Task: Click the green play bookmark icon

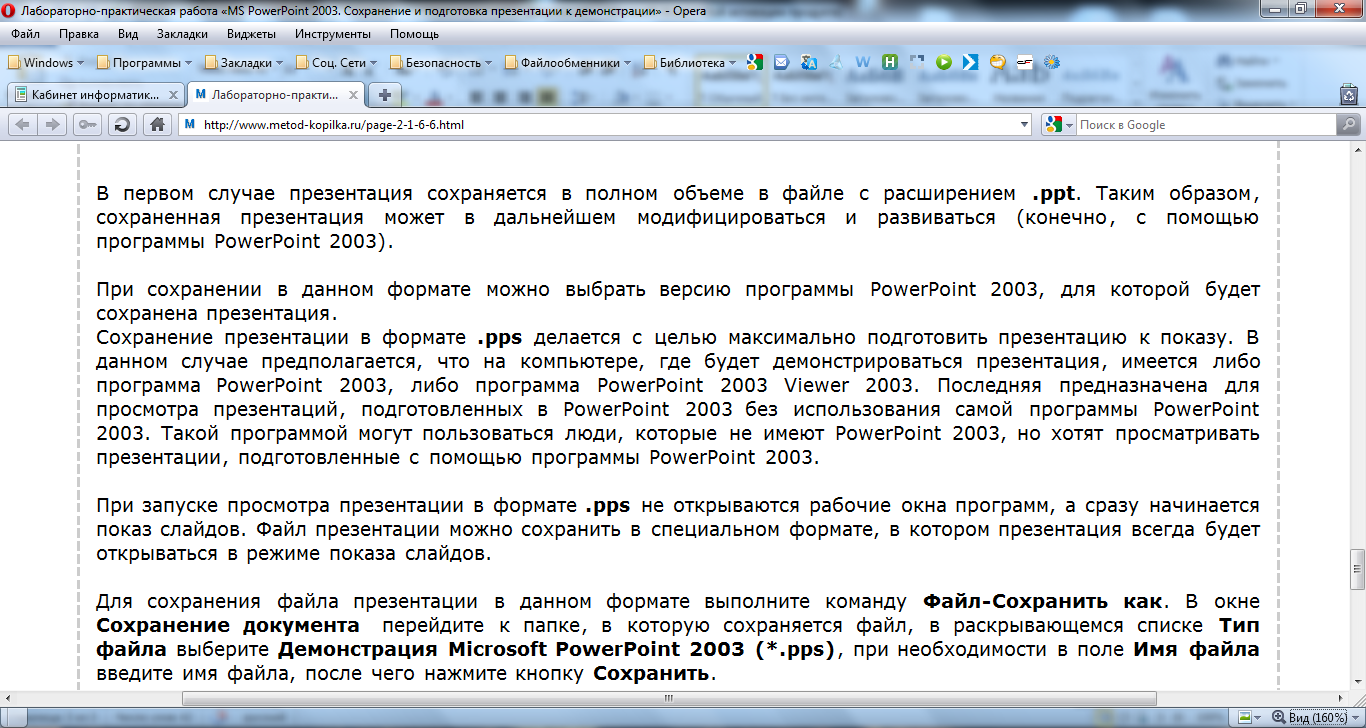Action: pos(943,62)
